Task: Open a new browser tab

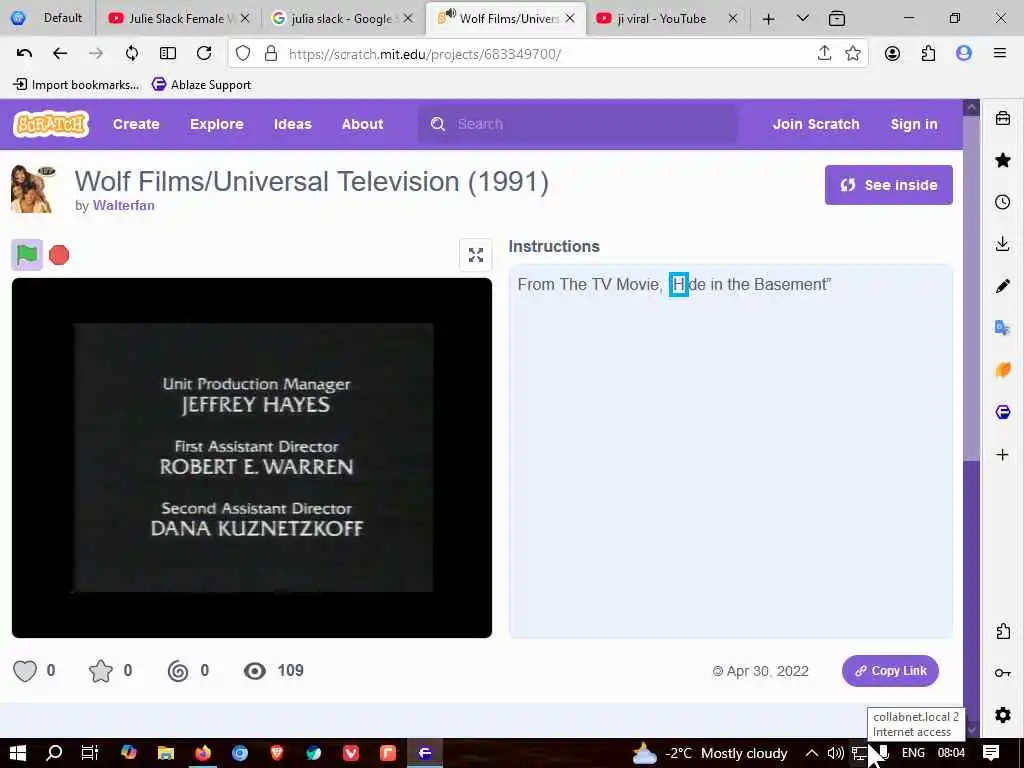Action: click(x=769, y=19)
